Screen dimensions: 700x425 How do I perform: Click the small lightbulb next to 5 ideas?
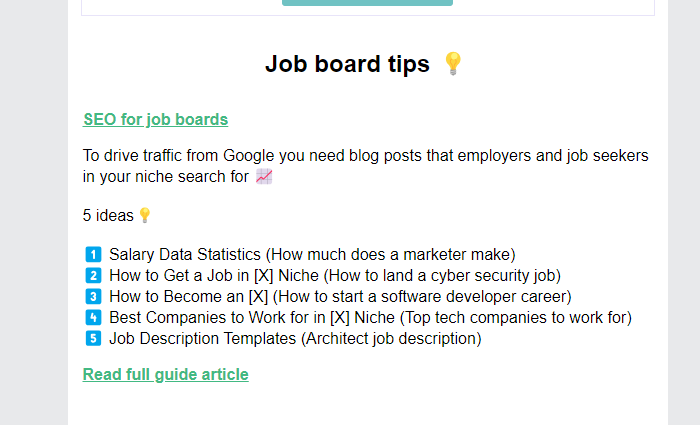tap(145, 215)
